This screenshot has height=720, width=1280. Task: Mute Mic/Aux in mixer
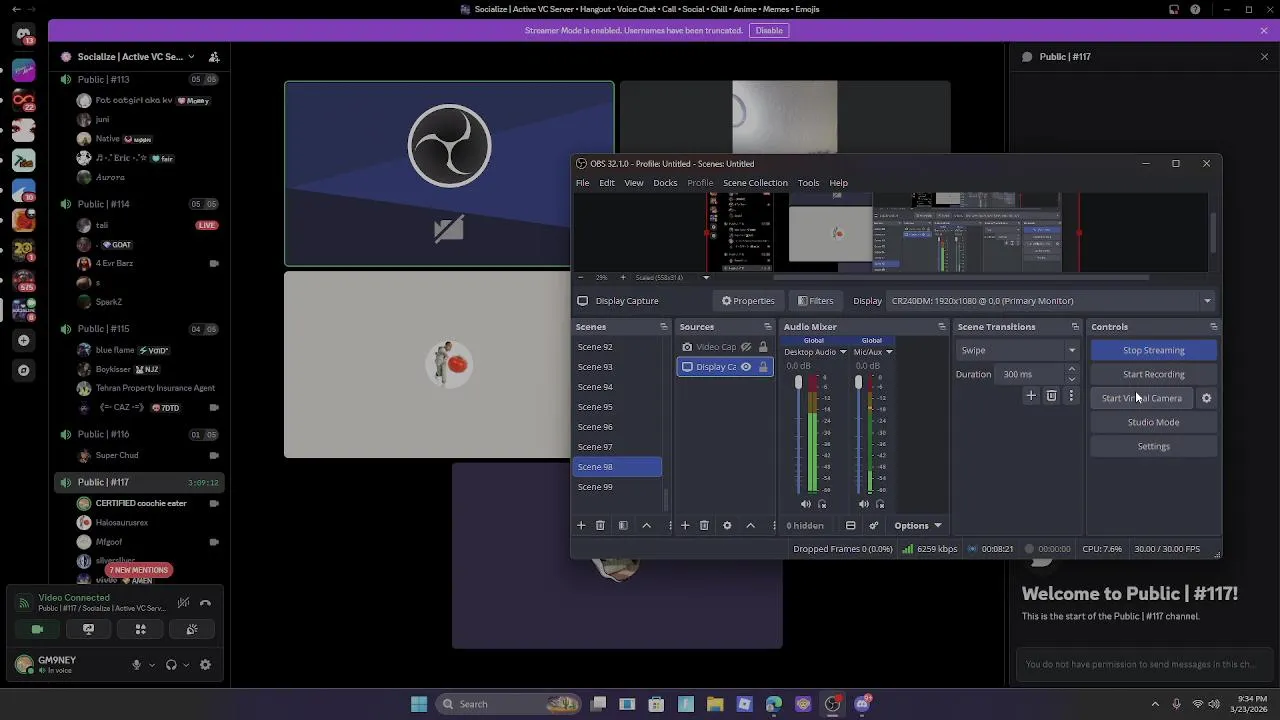[x=864, y=504]
